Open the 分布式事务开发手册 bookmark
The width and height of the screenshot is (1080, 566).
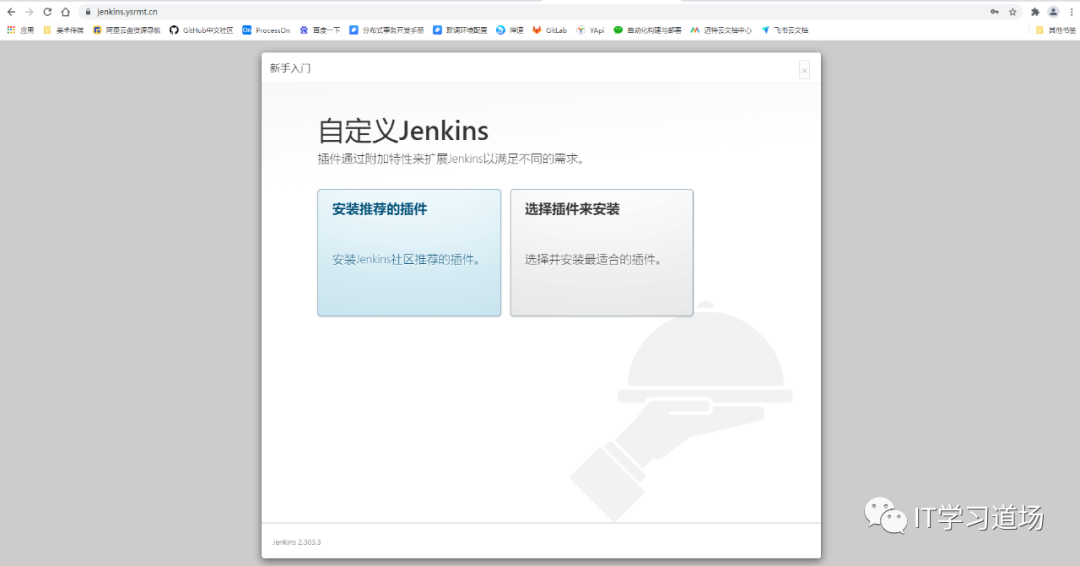[x=386, y=30]
